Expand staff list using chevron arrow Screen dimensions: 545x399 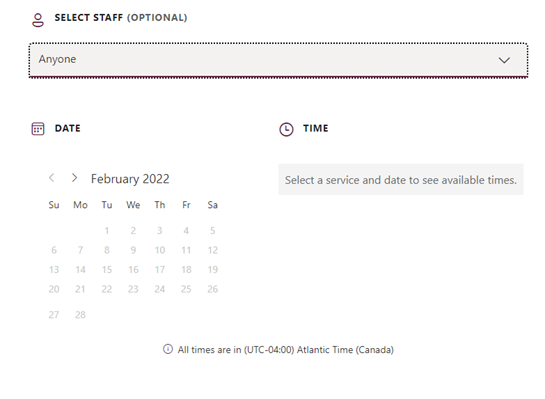pyautogui.click(x=504, y=60)
